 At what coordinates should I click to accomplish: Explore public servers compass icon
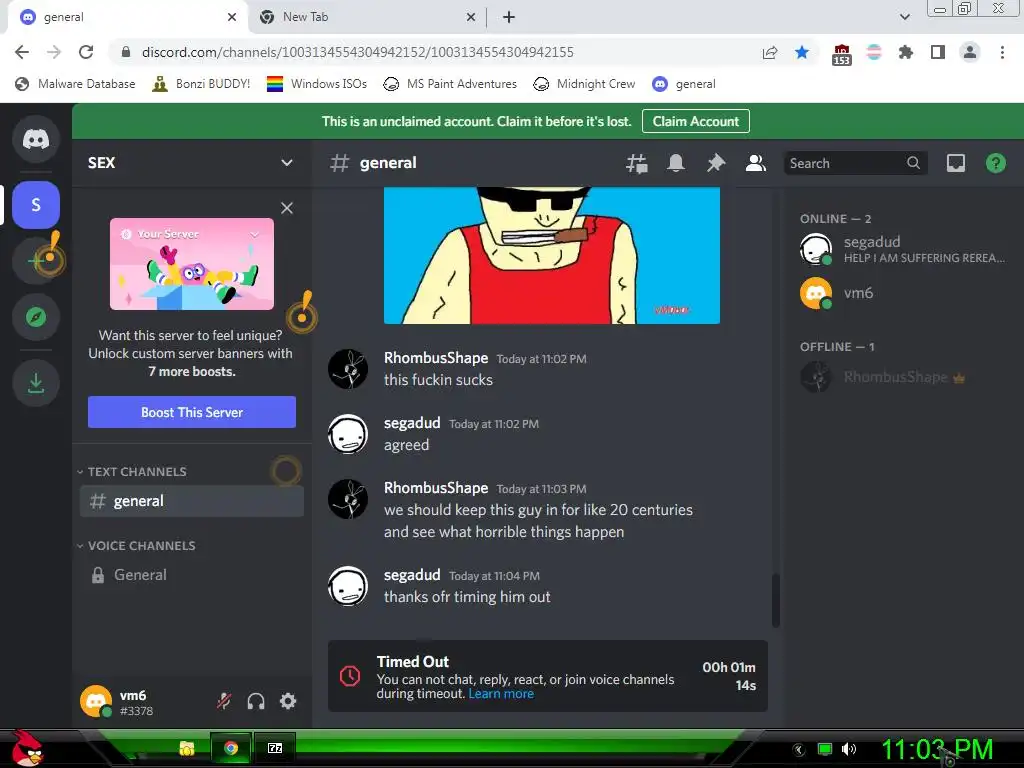(x=36, y=317)
